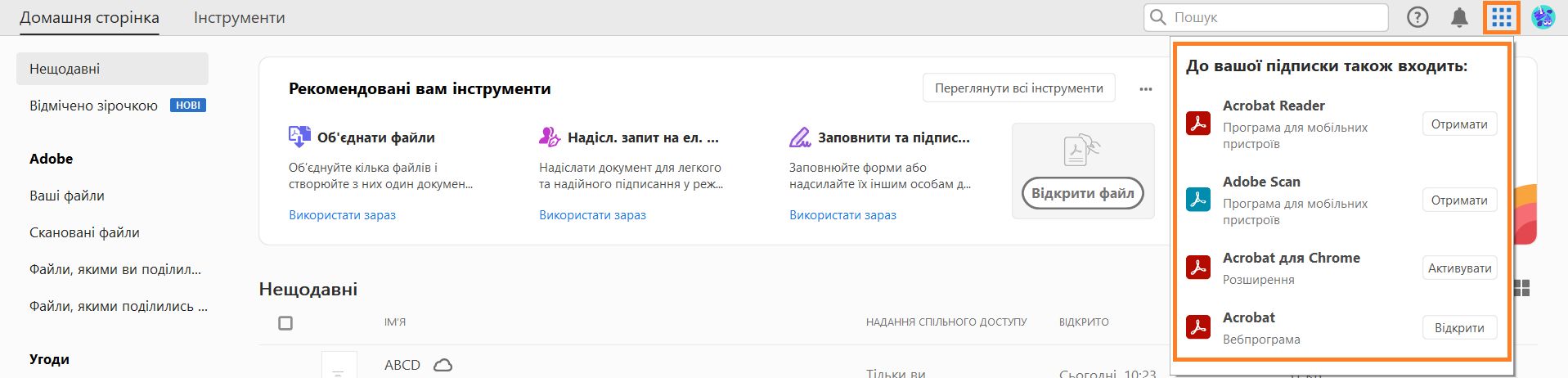The width and height of the screenshot is (1568, 378).
Task: Click the ІМ'Я column header
Action: click(395, 322)
